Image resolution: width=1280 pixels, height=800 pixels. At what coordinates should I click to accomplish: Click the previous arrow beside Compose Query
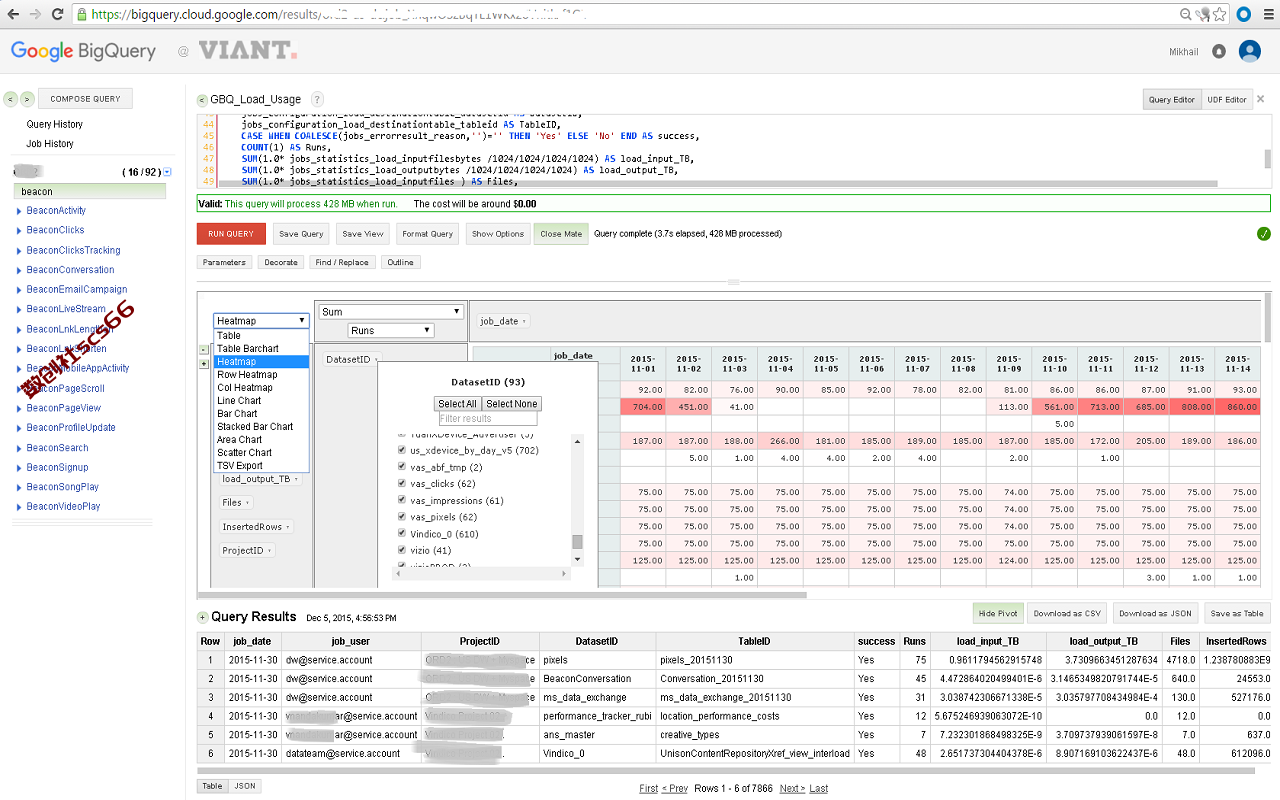[10, 99]
